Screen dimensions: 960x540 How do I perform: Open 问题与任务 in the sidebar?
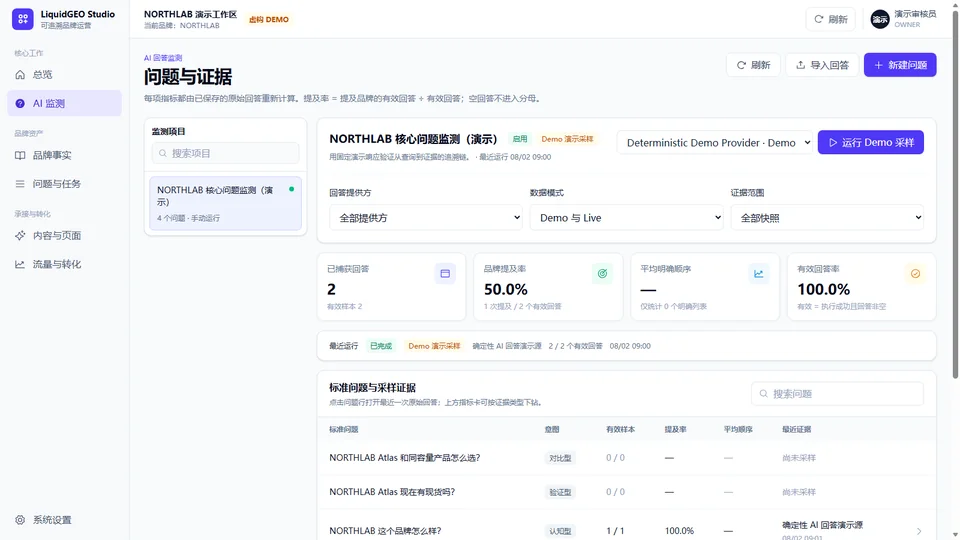(64, 184)
